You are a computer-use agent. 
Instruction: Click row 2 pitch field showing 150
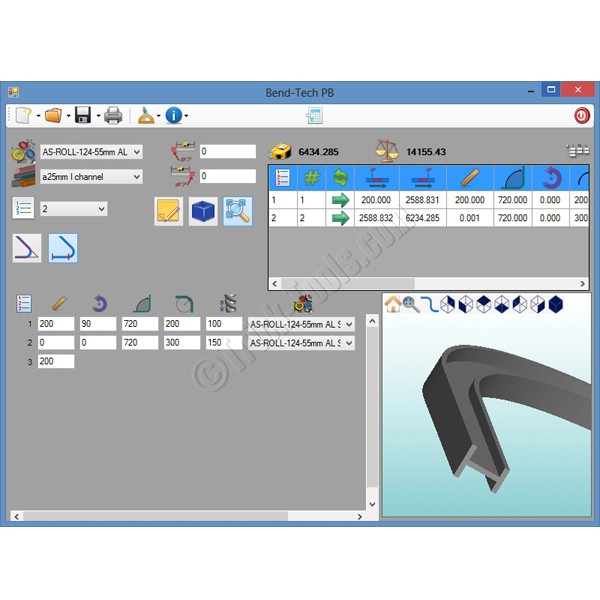pyautogui.click(x=224, y=342)
